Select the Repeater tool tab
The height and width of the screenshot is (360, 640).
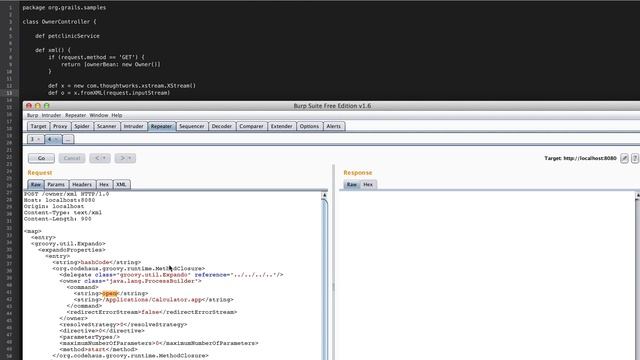click(161, 127)
